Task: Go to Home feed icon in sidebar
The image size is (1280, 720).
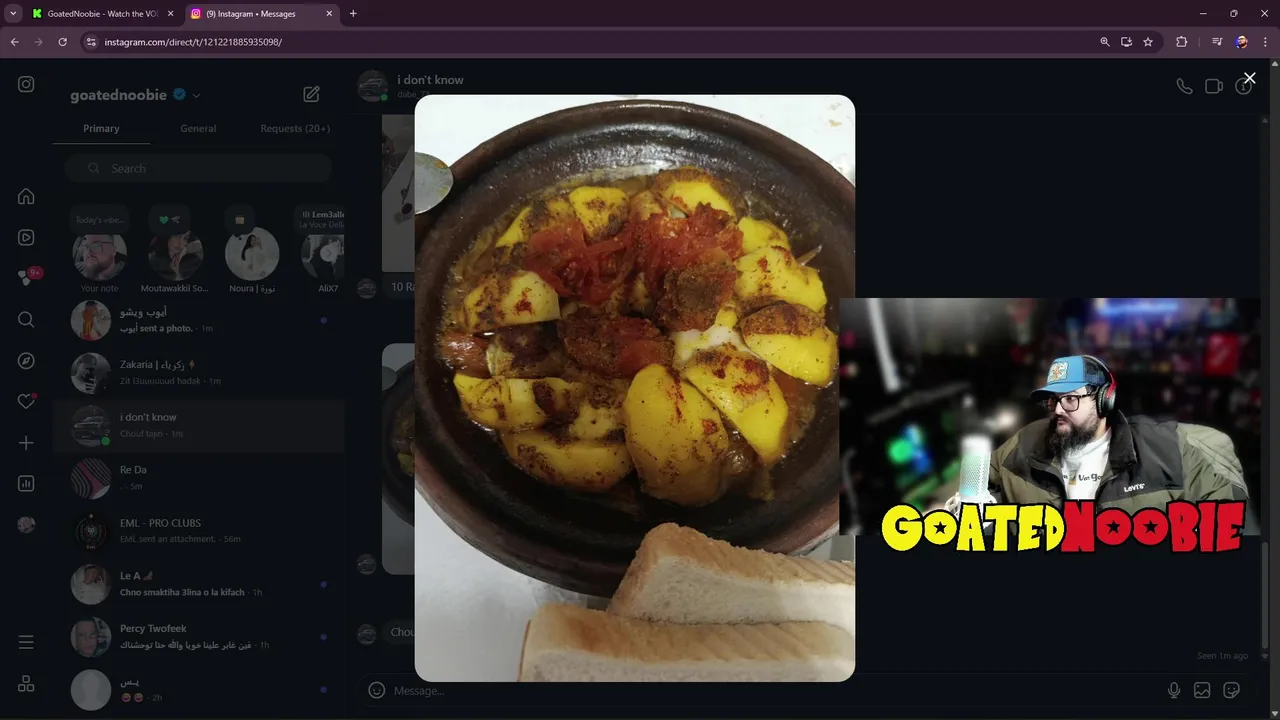Action: pos(26,196)
